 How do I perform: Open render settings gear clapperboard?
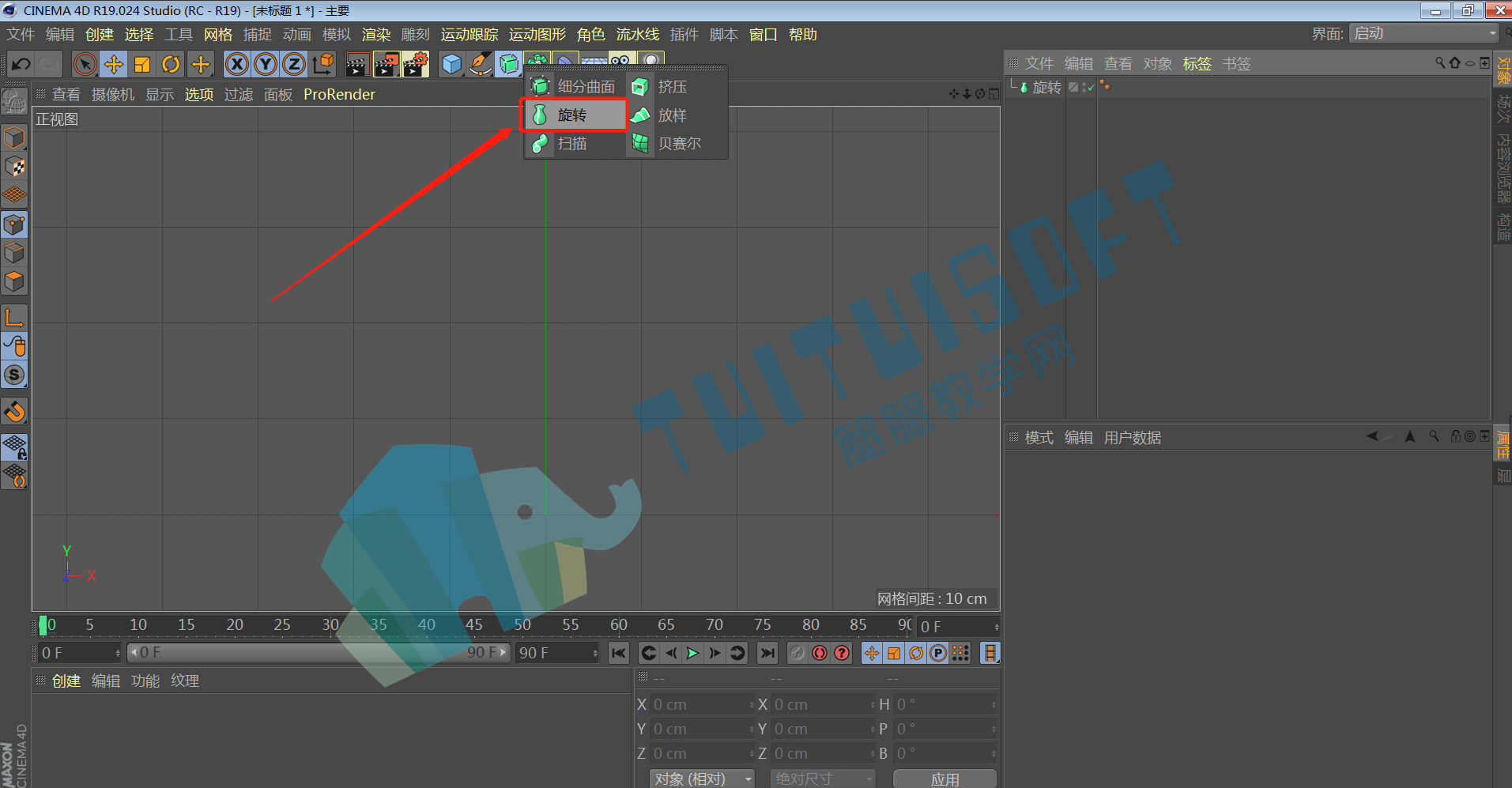416,64
